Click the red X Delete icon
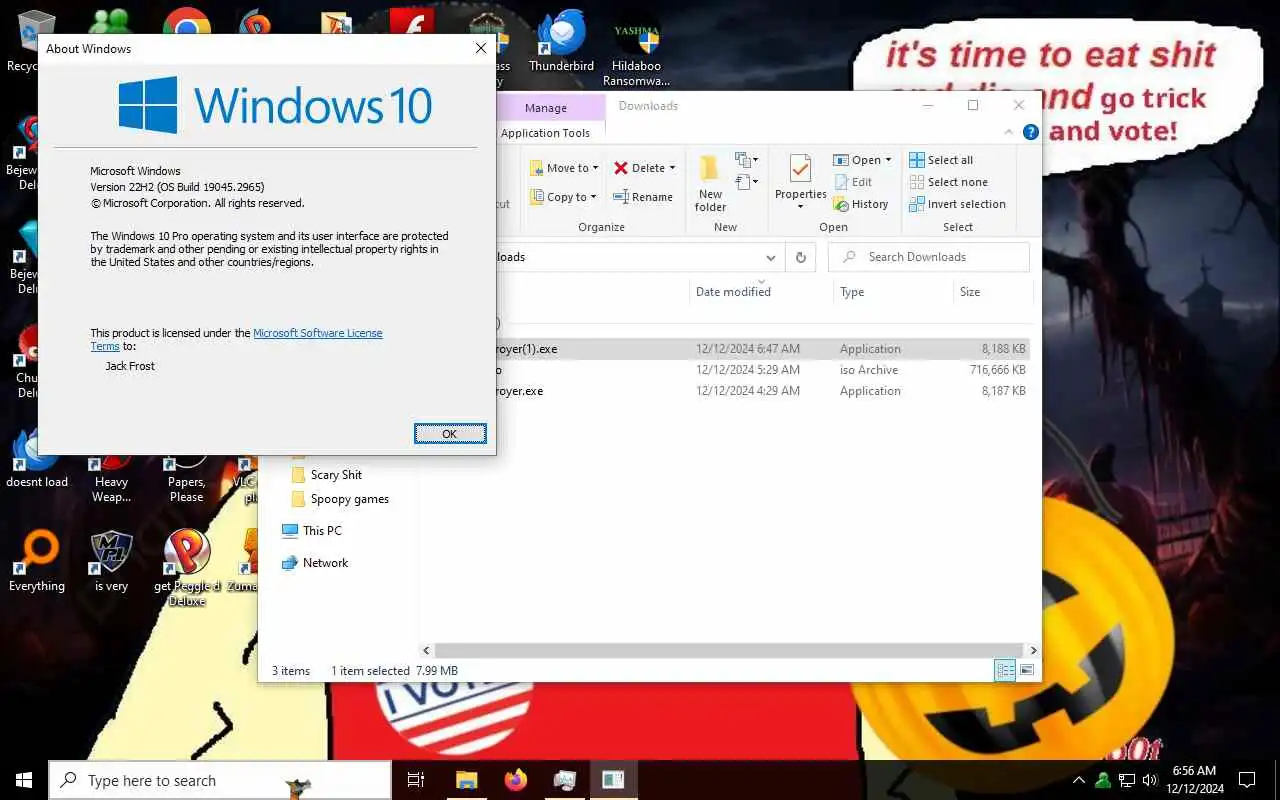1280x800 pixels. pyautogui.click(x=621, y=168)
